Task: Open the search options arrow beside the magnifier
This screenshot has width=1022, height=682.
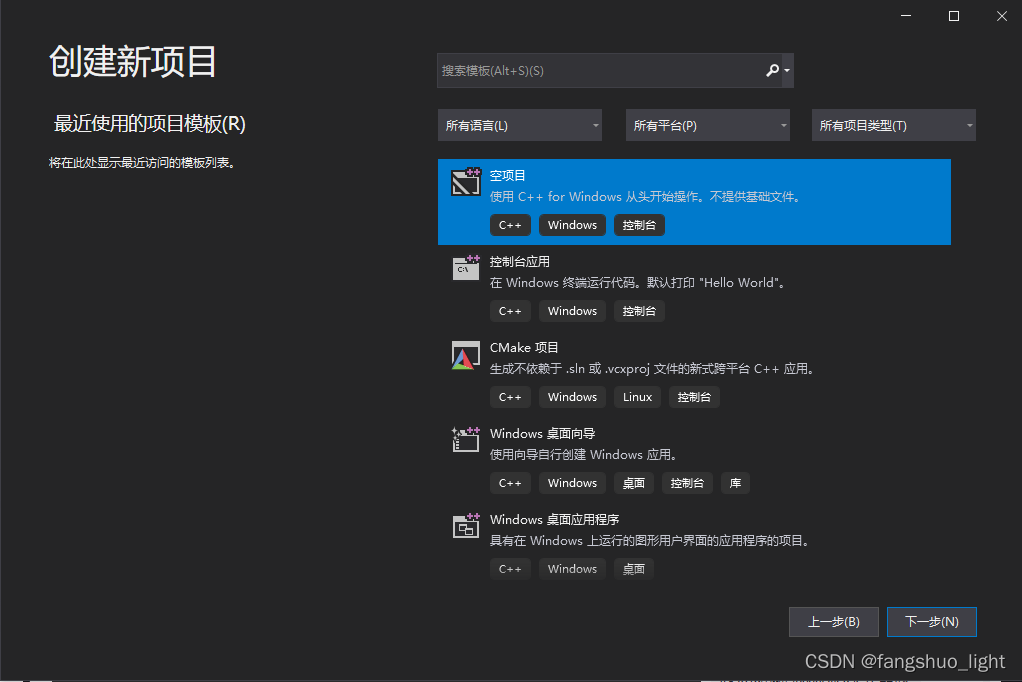Action: coord(787,70)
